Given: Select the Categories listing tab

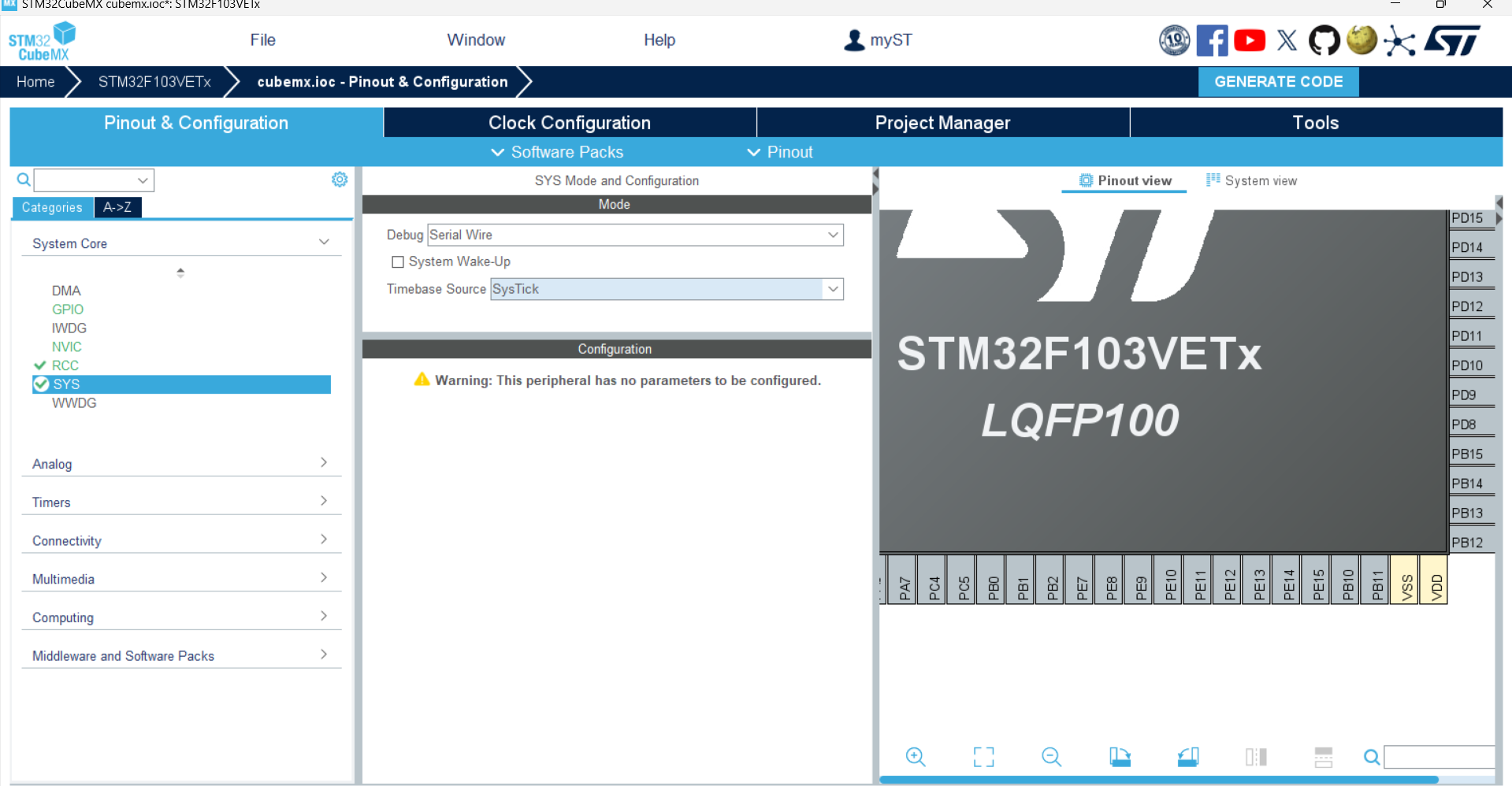Looking at the screenshot, I should point(52,207).
